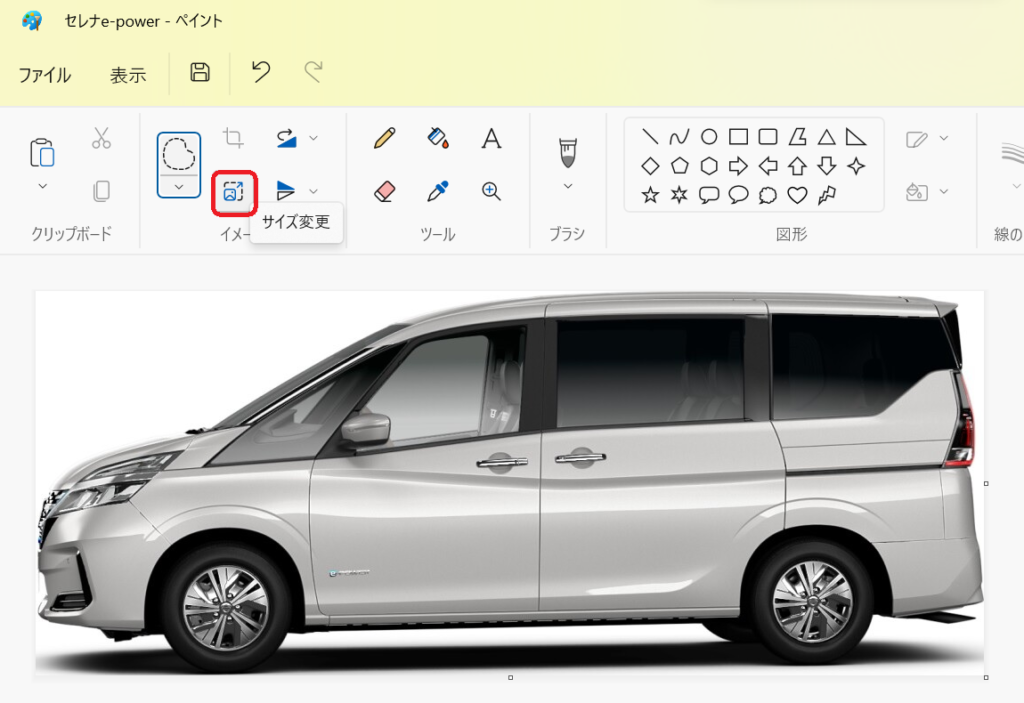Expand the selection tool dropdown arrow
Viewport: 1024px width, 703px height.
178,186
